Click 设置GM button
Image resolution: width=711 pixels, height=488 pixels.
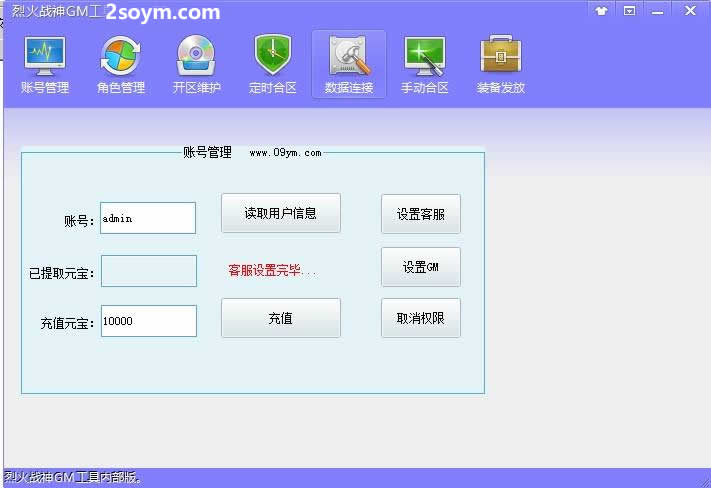tap(421, 267)
